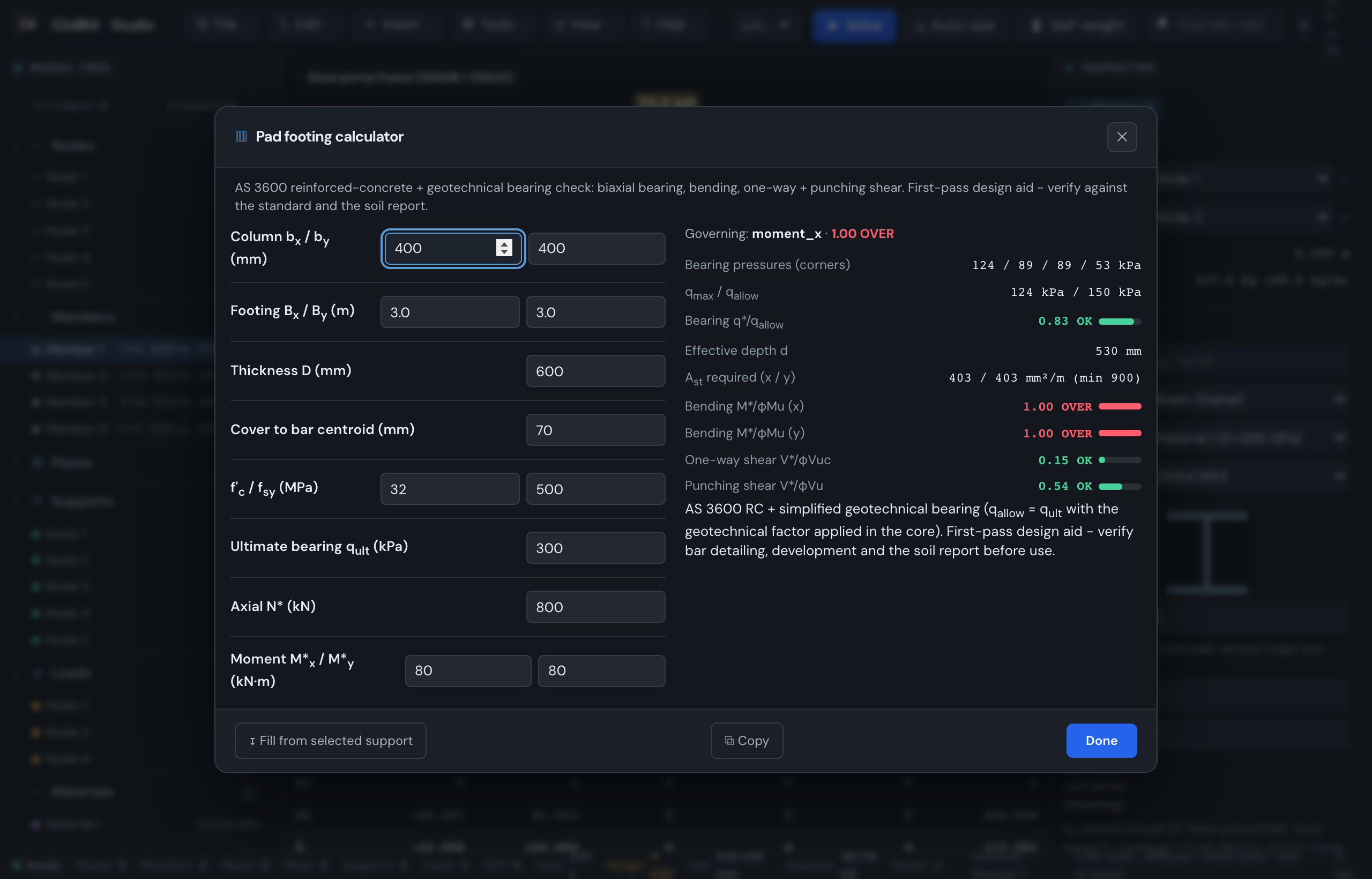The width and height of the screenshot is (1372, 879).
Task: Click the '0.54 OK' punching shear ratio
Action: pyautogui.click(x=1065, y=486)
